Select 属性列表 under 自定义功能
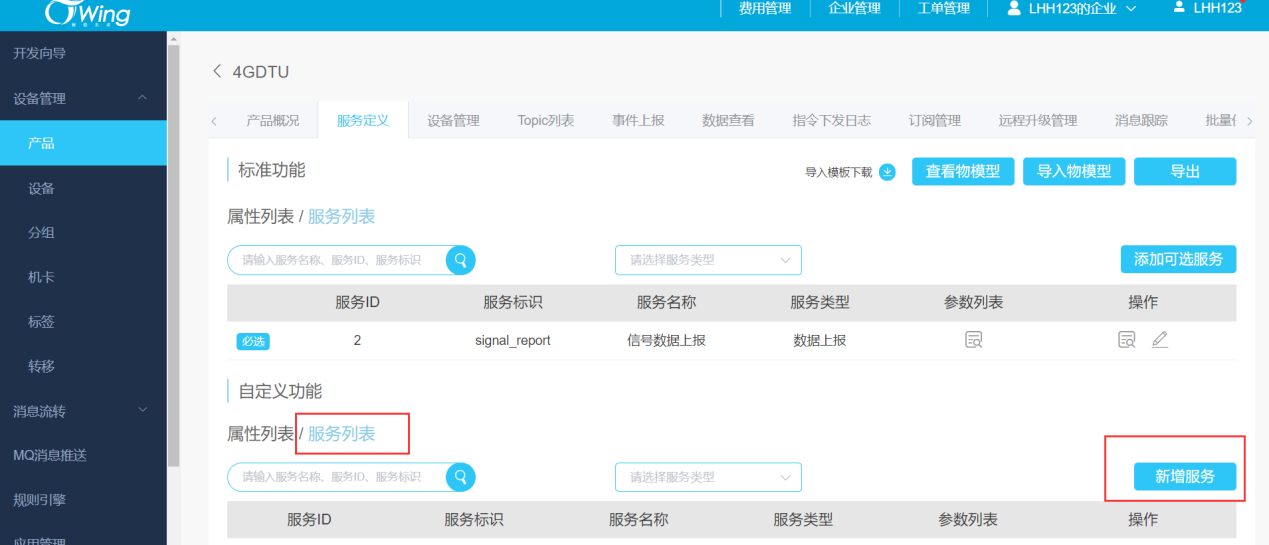This screenshot has height=545, width=1269. [x=260, y=433]
